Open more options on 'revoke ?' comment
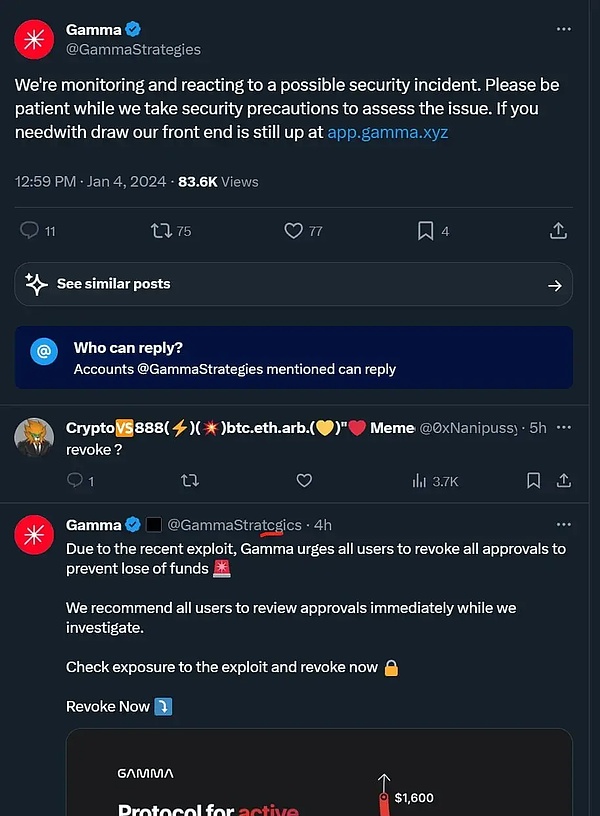600x816 pixels. coord(563,427)
